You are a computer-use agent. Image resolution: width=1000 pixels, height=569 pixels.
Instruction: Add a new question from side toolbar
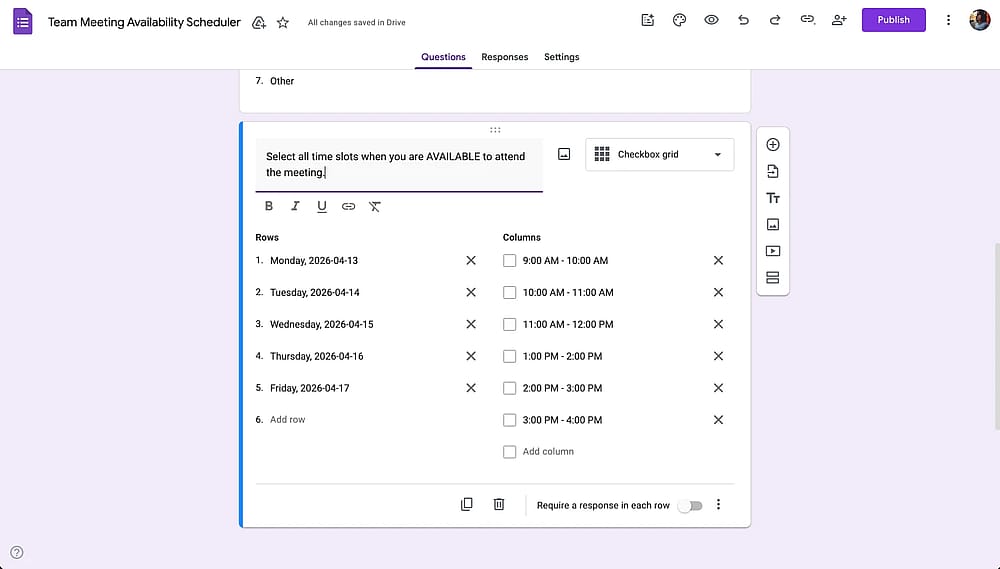coord(773,145)
